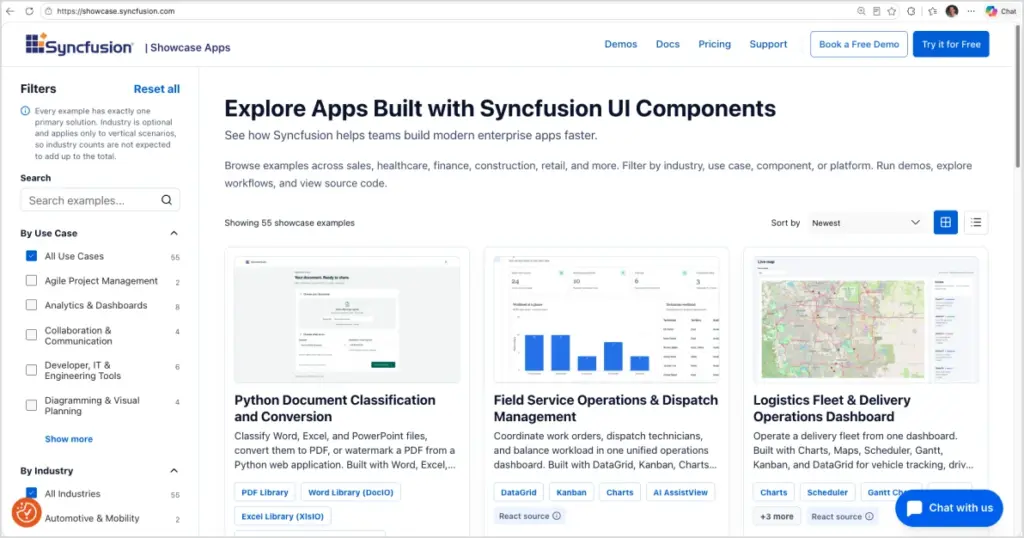
Task: Select the DataGrid tag
Action: coord(519,492)
